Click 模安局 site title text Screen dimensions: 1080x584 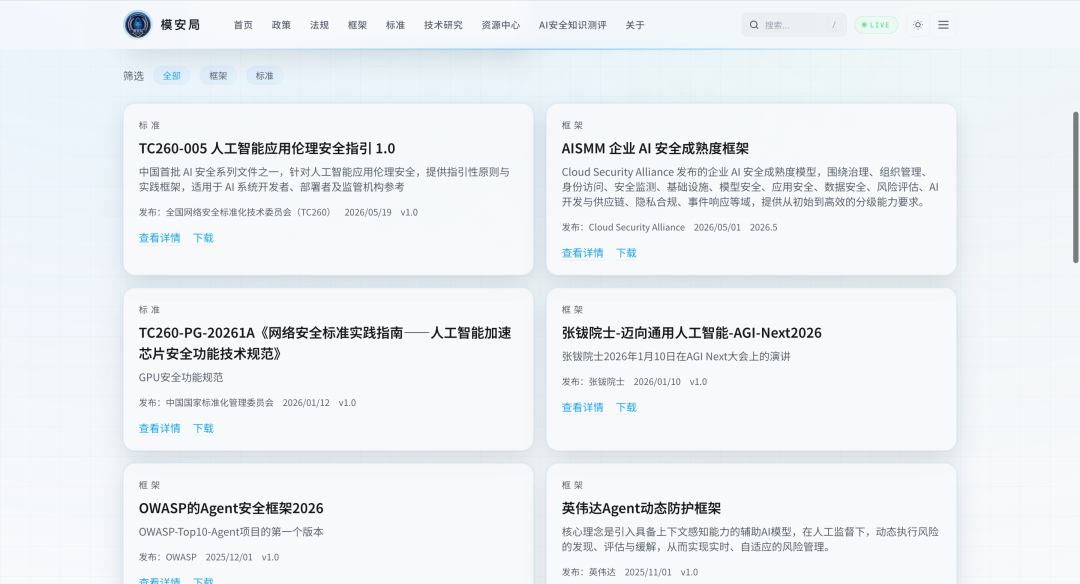180,25
